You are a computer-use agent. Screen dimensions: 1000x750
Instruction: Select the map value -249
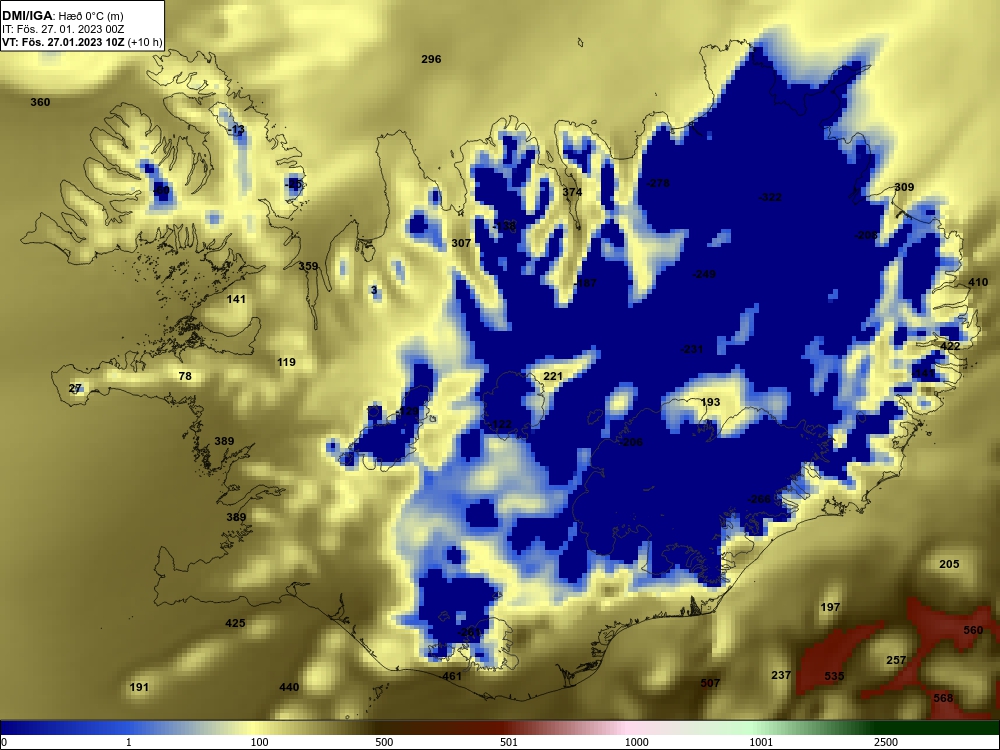pyautogui.click(x=704, y=274)
